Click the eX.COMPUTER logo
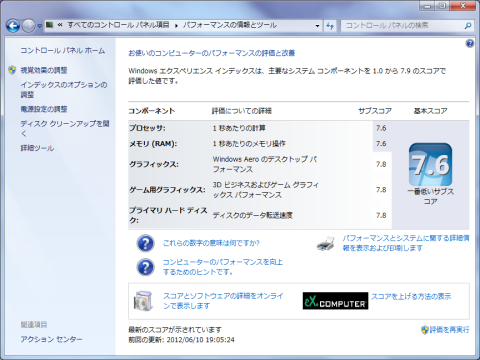The height and width of the screenshot is (360, 480). point(335,301)
